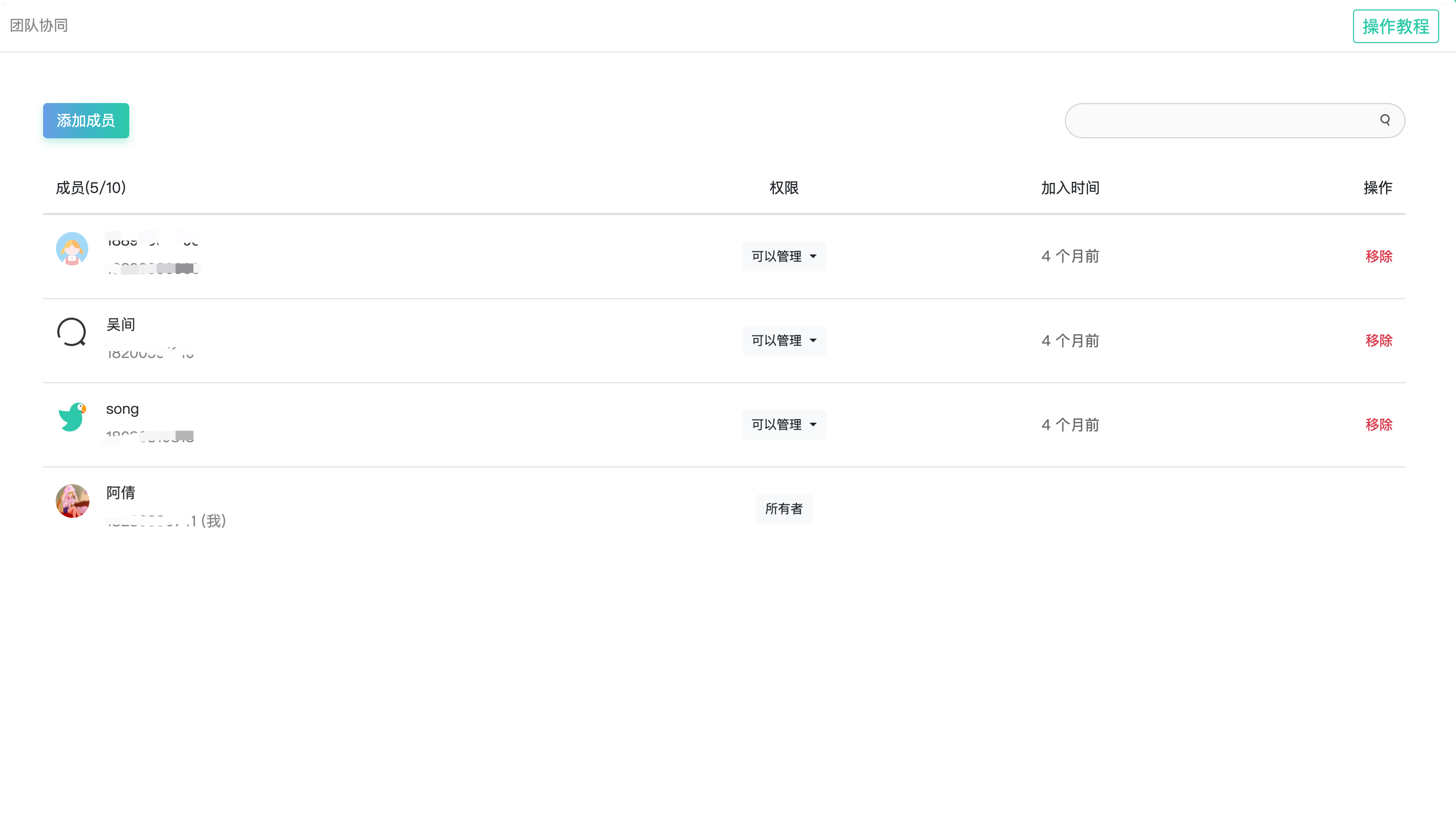Click 移除 for member song
1456x816 pixels.
[x=1379, y=424]
